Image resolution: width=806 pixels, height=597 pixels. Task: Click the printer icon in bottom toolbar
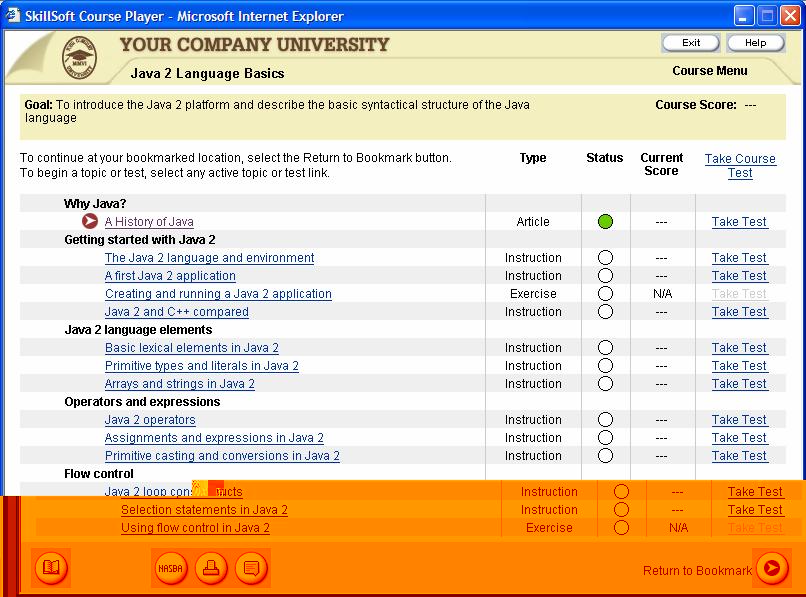(211, 568)
